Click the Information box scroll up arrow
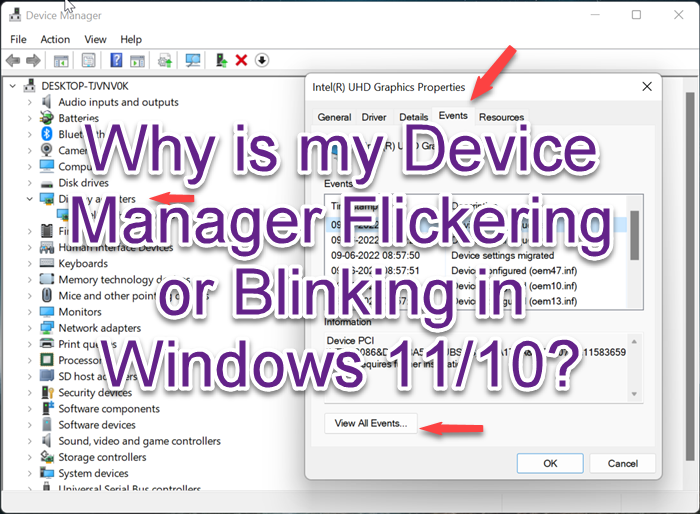 coord(634,342)
